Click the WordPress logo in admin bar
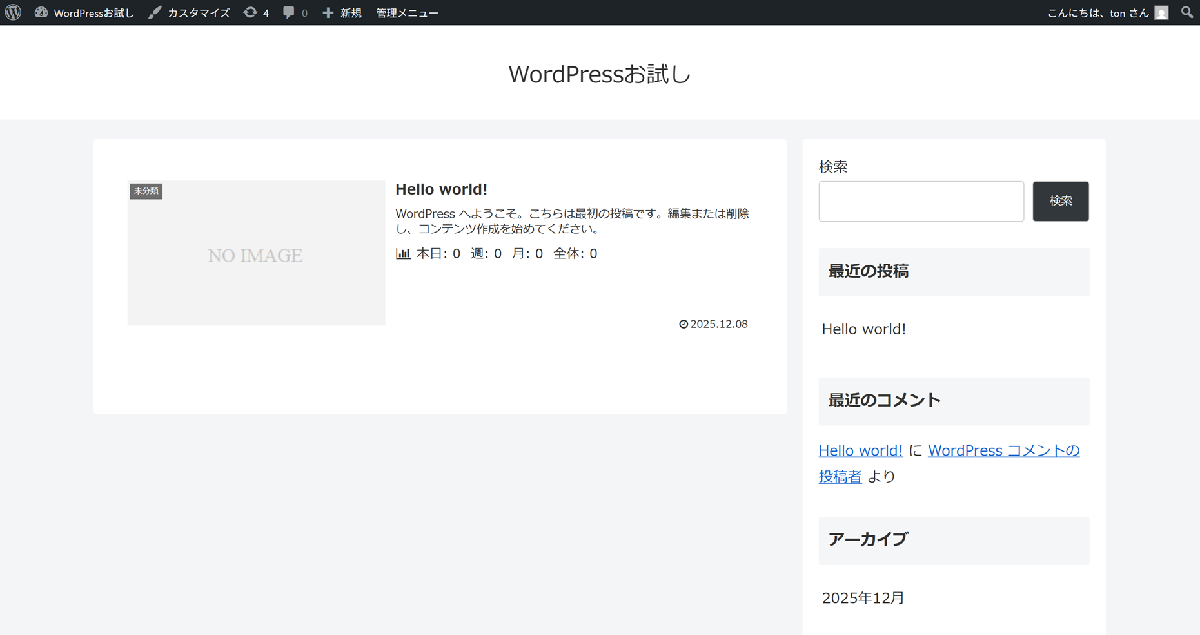 (x=13, y=13)
